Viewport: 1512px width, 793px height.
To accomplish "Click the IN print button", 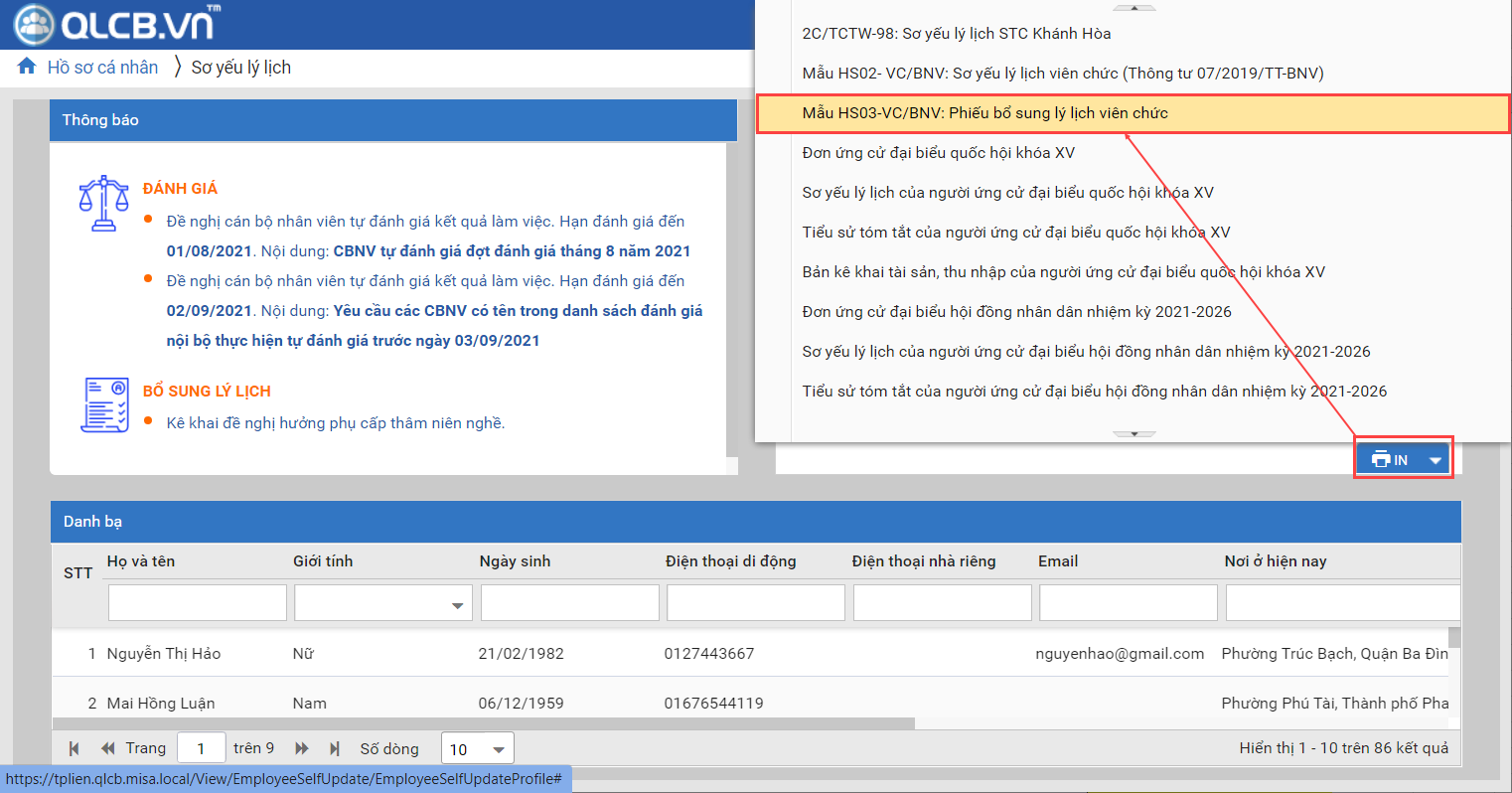I will click(1390, 460).
